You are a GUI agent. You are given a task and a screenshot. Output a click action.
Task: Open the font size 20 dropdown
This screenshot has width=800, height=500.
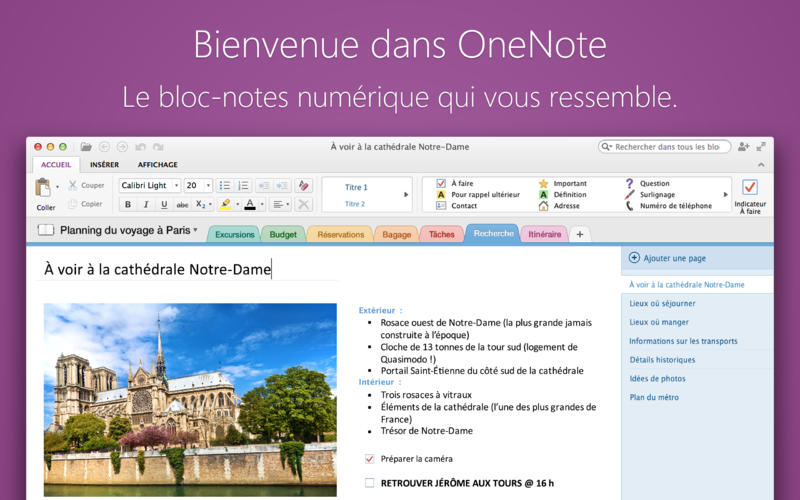point(208,186)
